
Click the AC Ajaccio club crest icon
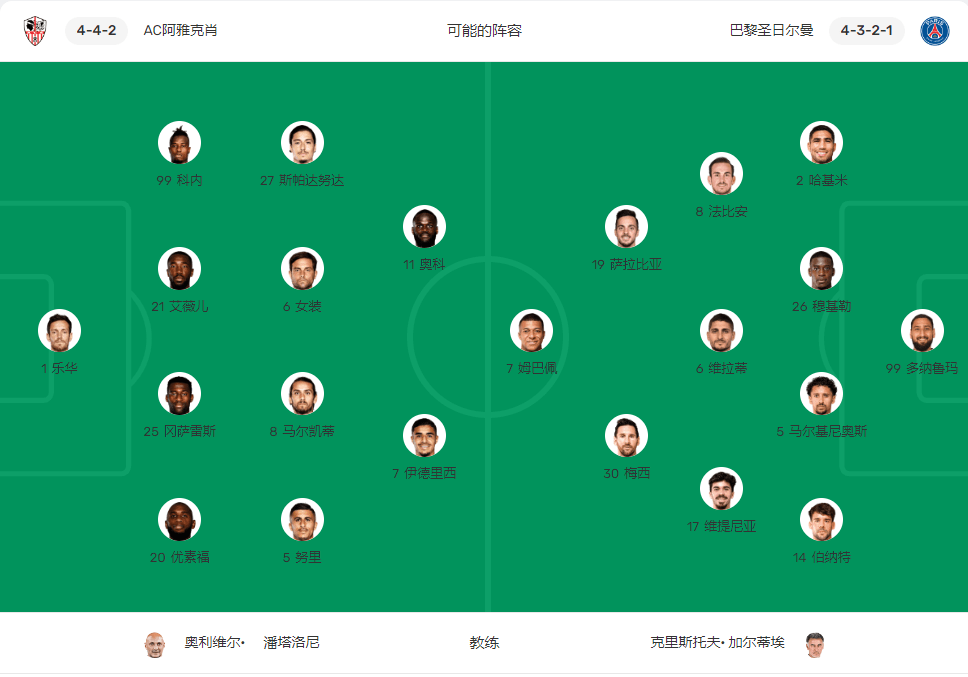[36, 31]
